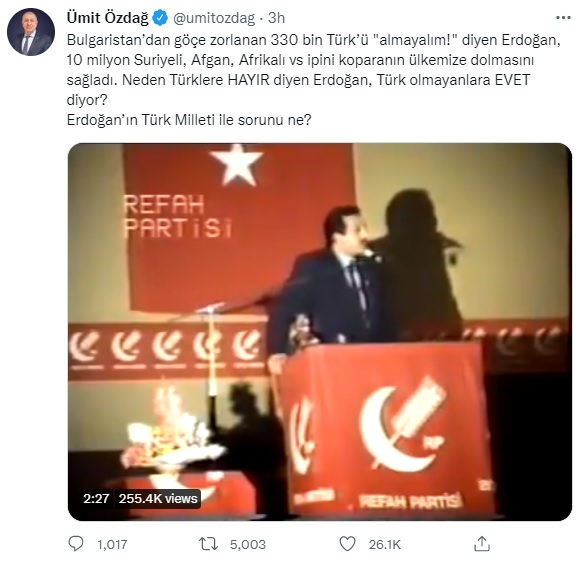587x564 pixels.
Task: Open Ümit Özdağ profile avatar
Action: click(31, 32)
